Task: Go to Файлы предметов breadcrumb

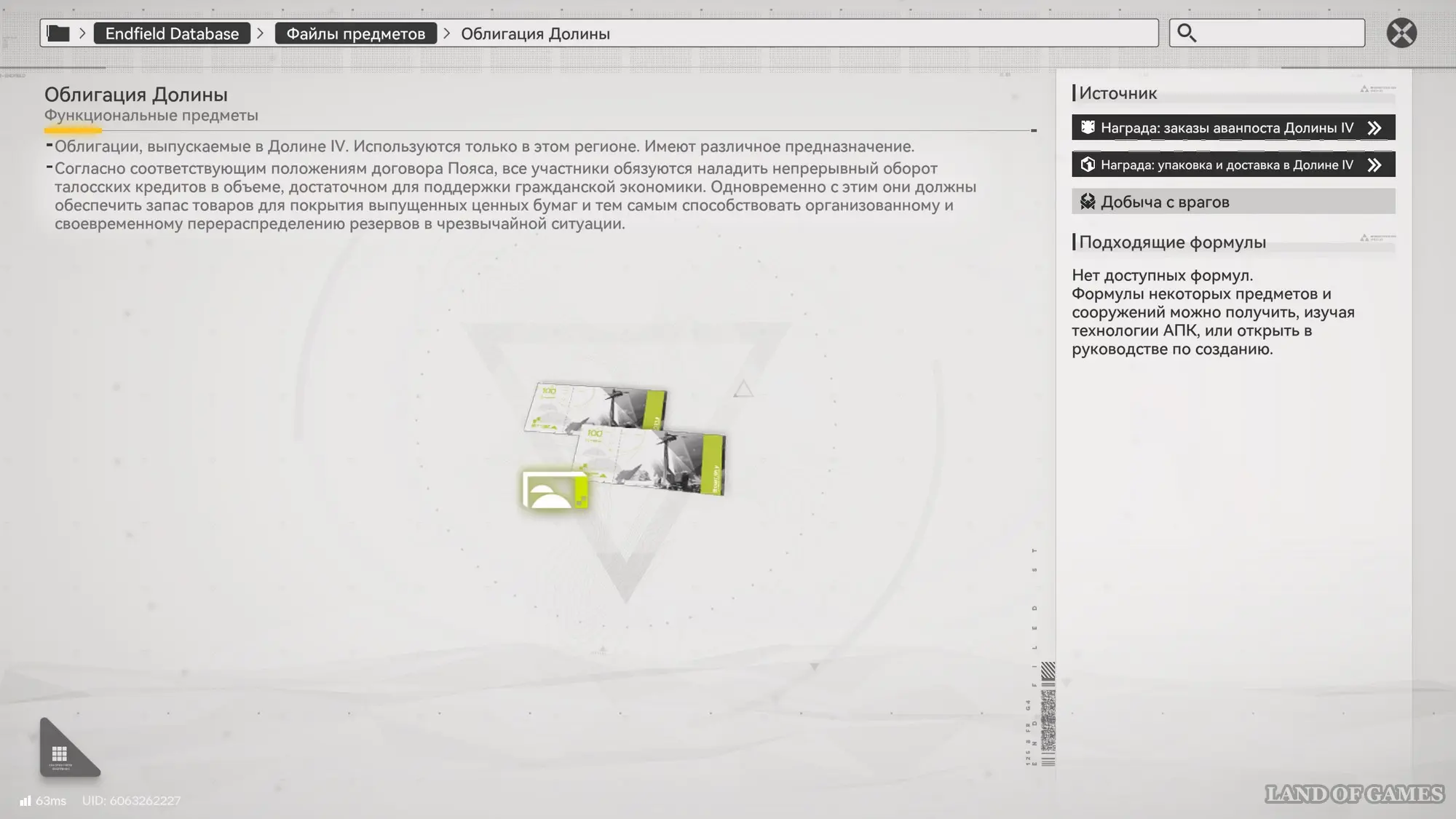Action: (355, 33)
